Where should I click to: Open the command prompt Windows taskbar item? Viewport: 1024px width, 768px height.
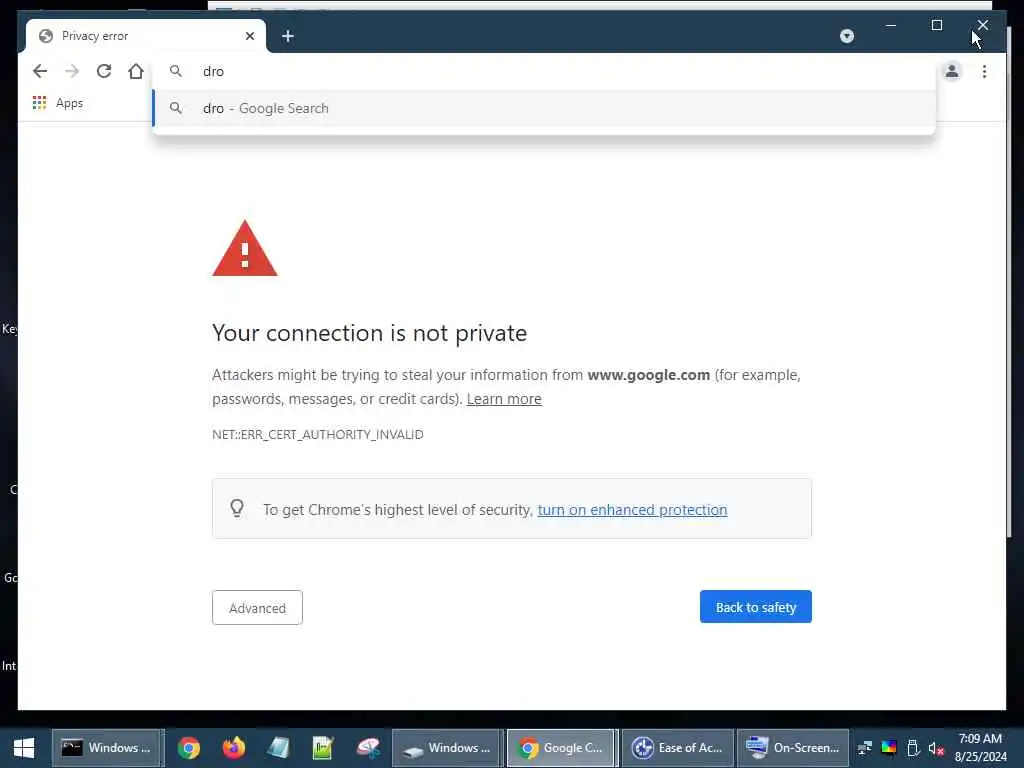[106, 748]
